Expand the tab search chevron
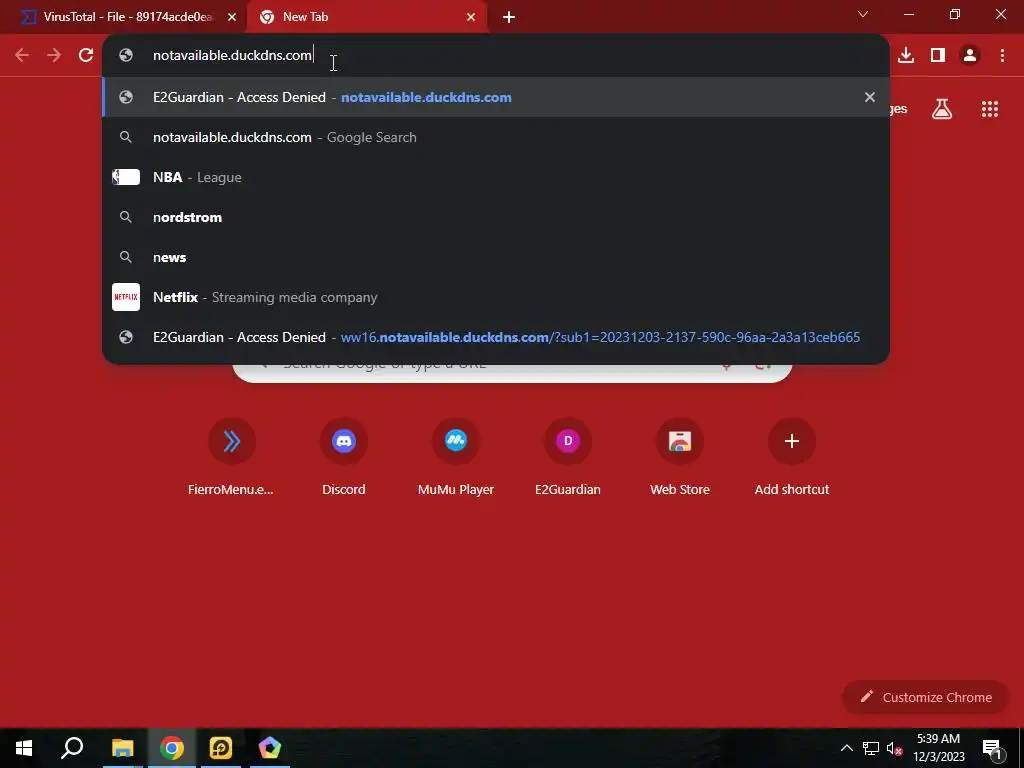 pos(863,14)
